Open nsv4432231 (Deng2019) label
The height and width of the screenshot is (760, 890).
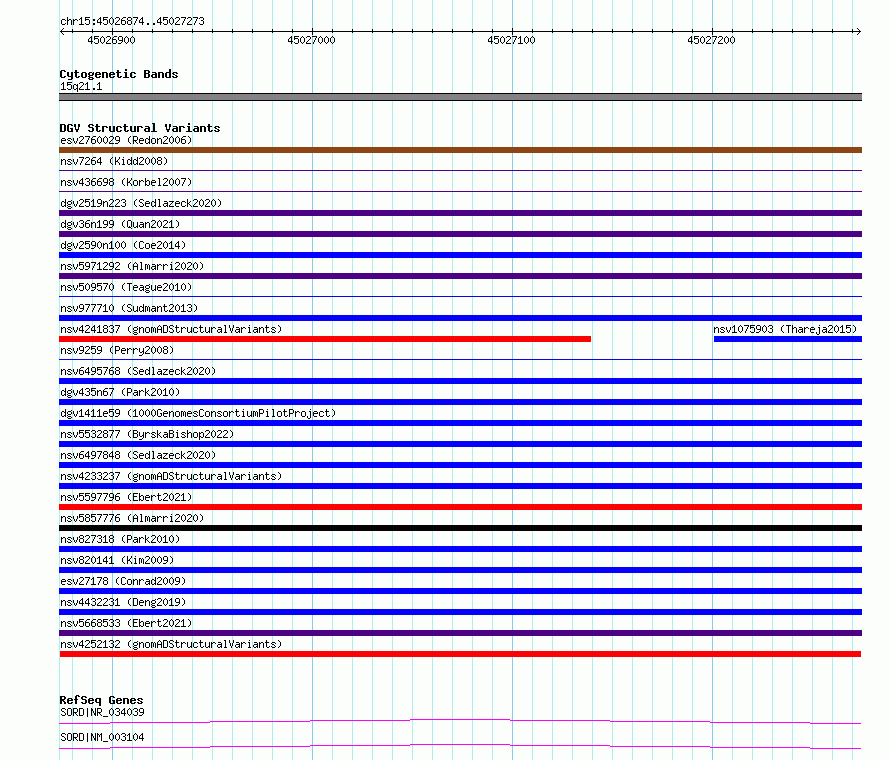pyautogui.click(x=123, y=602)
